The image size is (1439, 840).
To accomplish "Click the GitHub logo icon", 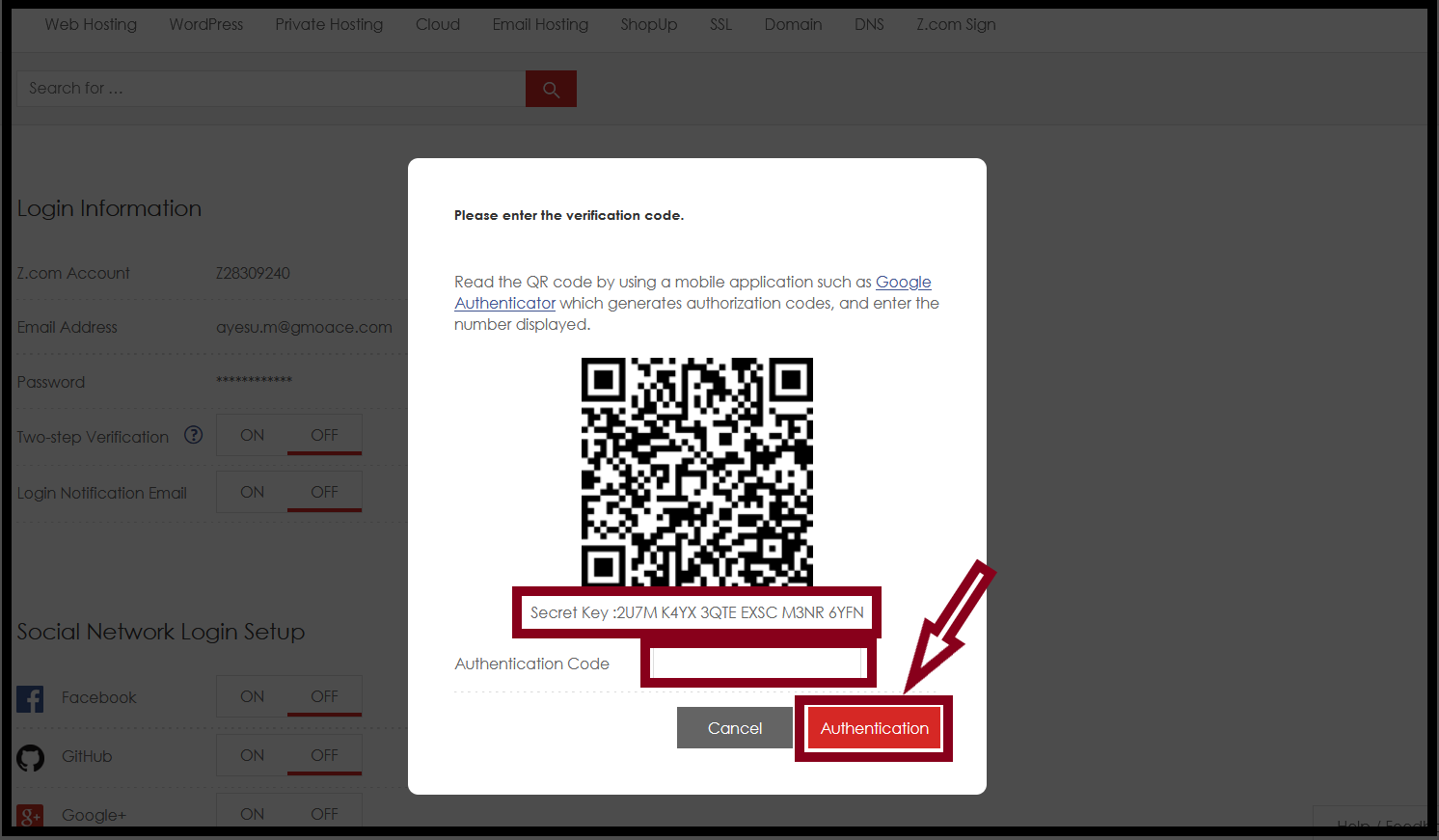I will (x=30, y=758).
